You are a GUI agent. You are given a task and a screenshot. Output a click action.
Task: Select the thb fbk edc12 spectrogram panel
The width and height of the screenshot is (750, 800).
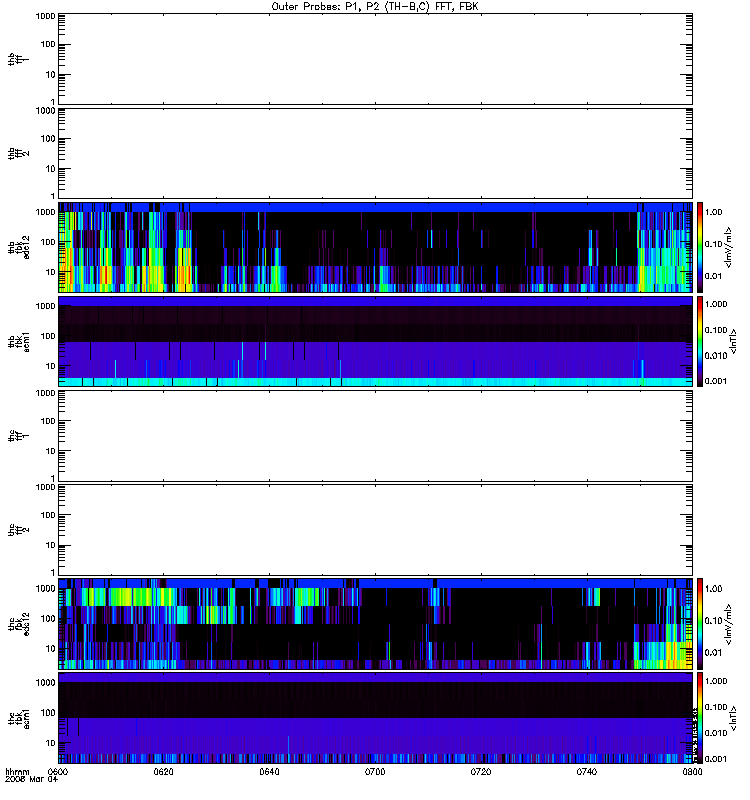point(376,247)
